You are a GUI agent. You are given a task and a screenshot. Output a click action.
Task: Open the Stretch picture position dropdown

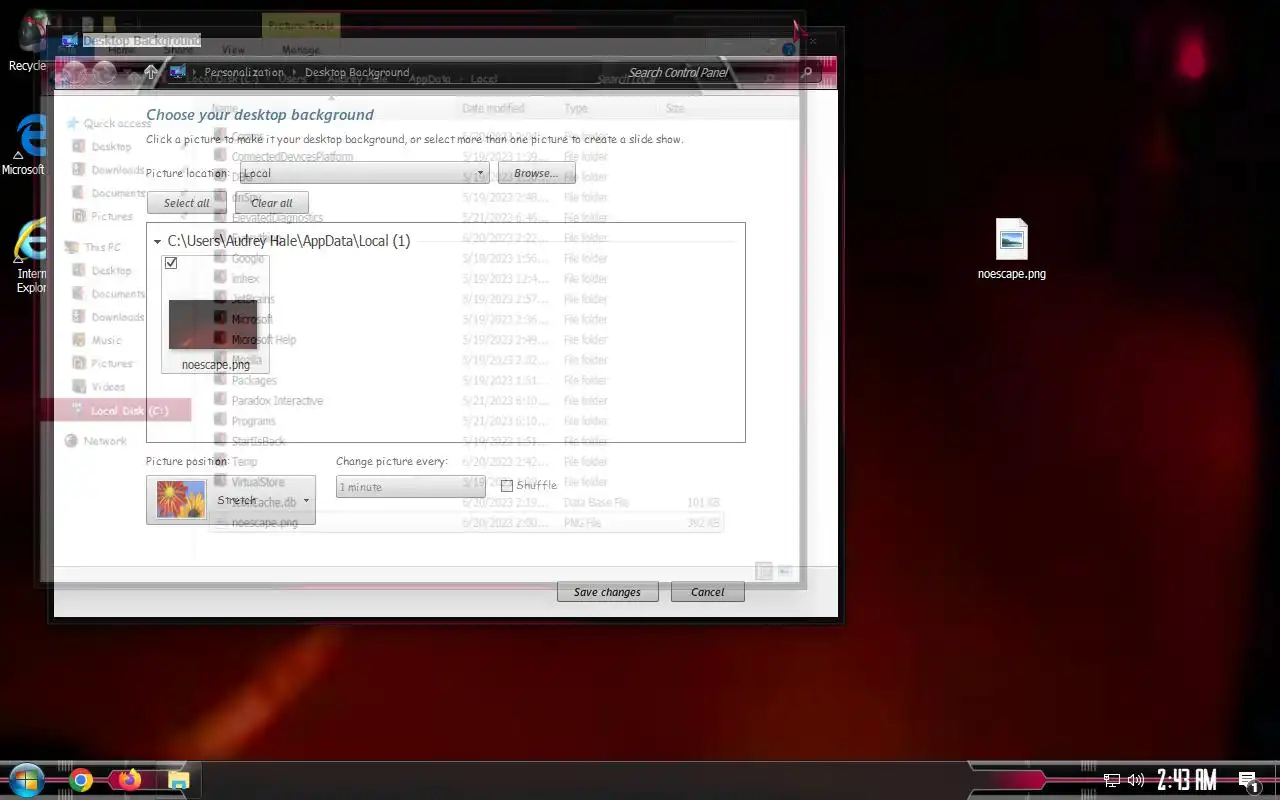tap(231, 500)
